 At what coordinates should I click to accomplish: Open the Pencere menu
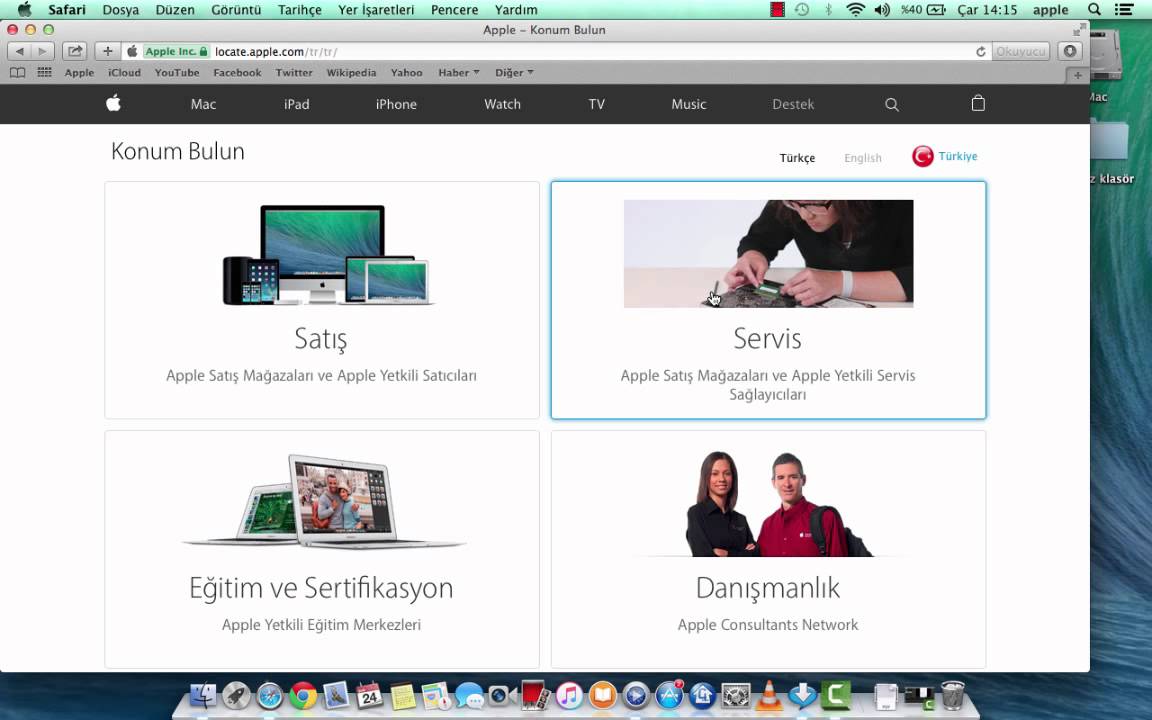tap(454, 10)
